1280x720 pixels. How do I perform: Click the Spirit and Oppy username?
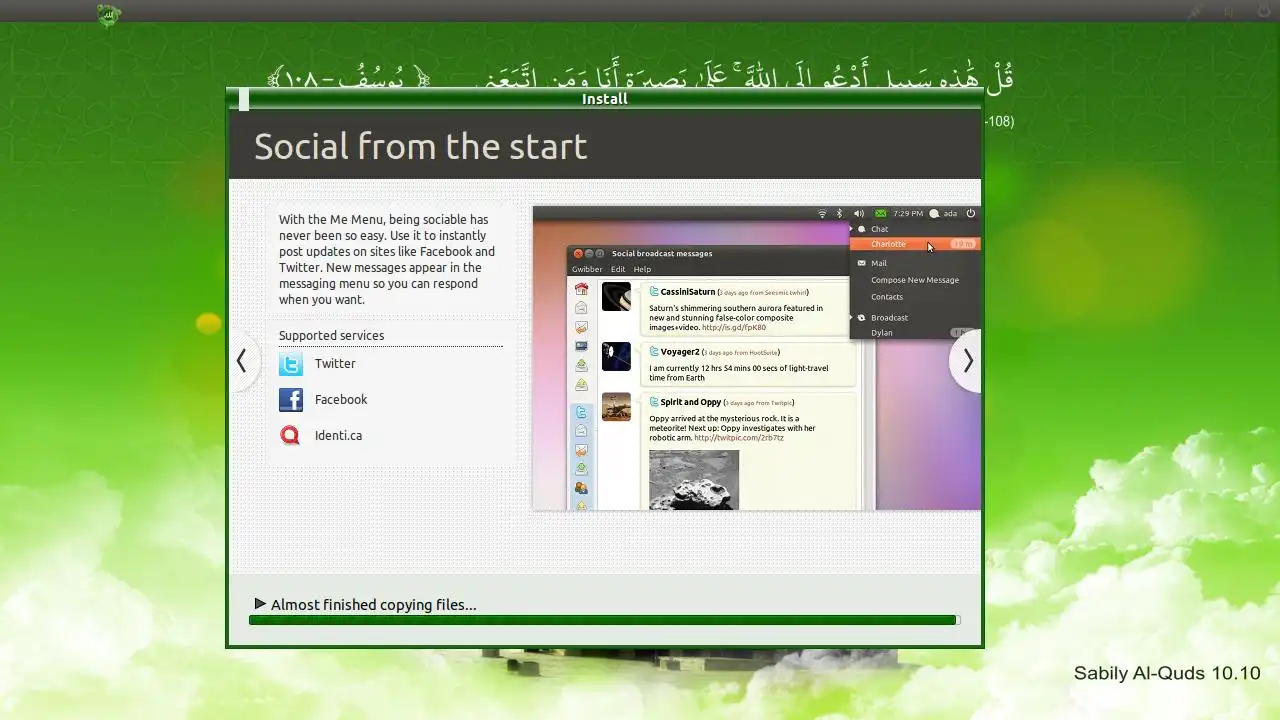coord(691,402)
